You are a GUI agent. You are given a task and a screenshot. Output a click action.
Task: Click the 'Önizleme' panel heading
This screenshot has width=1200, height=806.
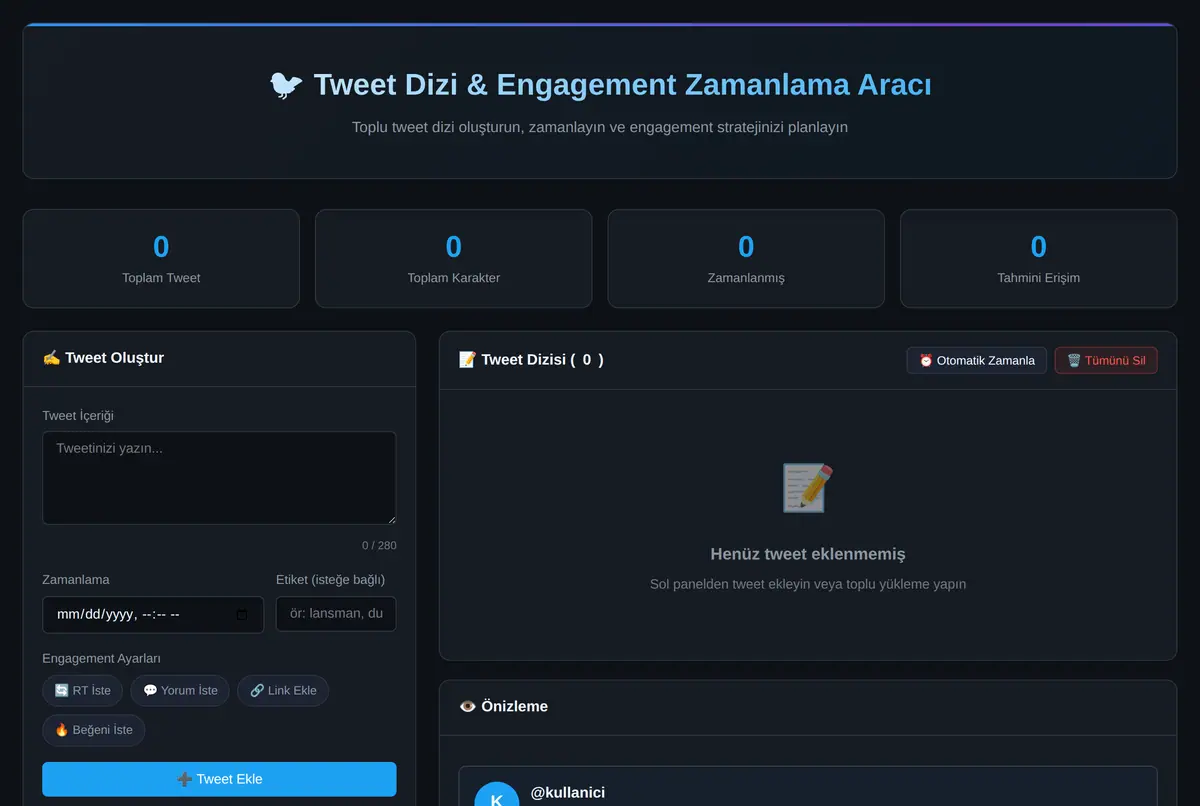click(x=503, y=706)
